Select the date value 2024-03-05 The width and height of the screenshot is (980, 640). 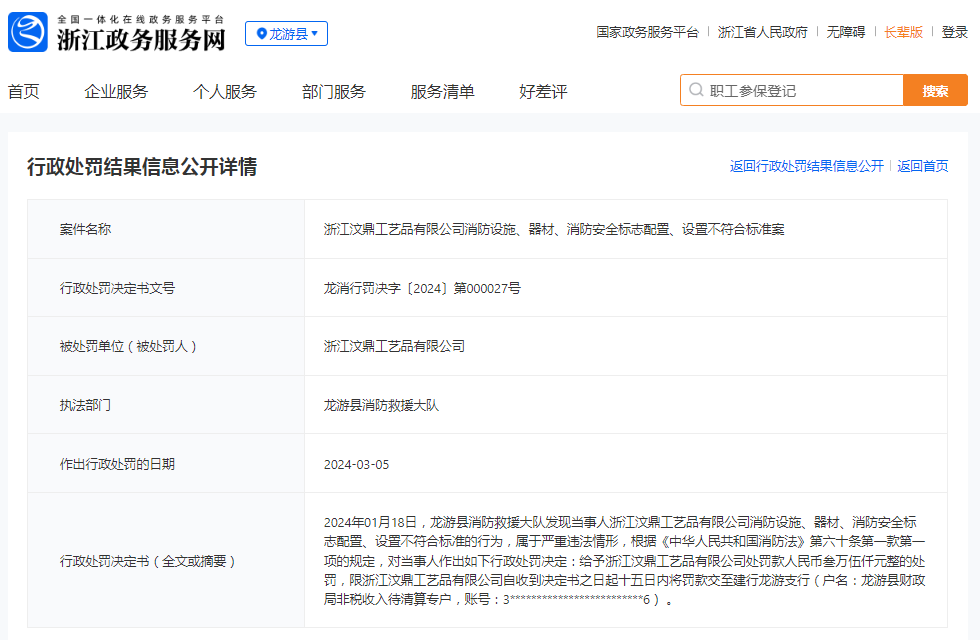356,464
